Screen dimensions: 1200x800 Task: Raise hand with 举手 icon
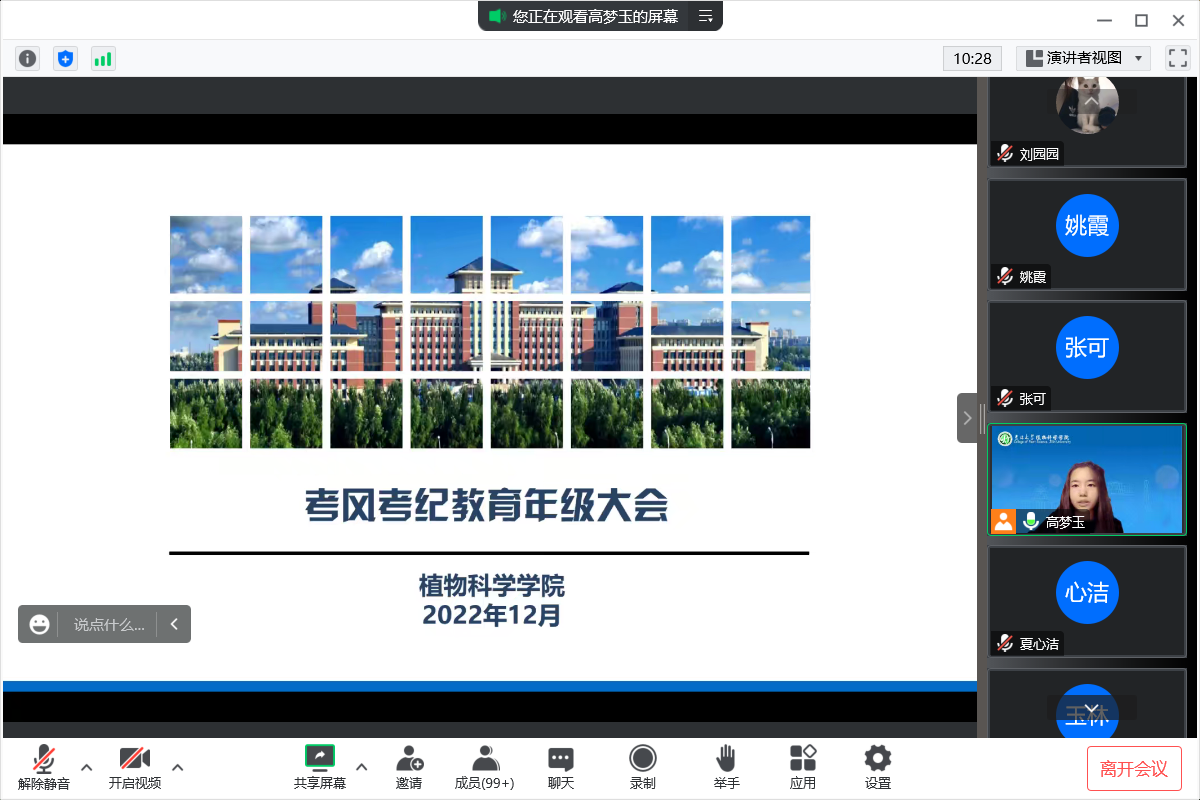click(x=726, y=767)
